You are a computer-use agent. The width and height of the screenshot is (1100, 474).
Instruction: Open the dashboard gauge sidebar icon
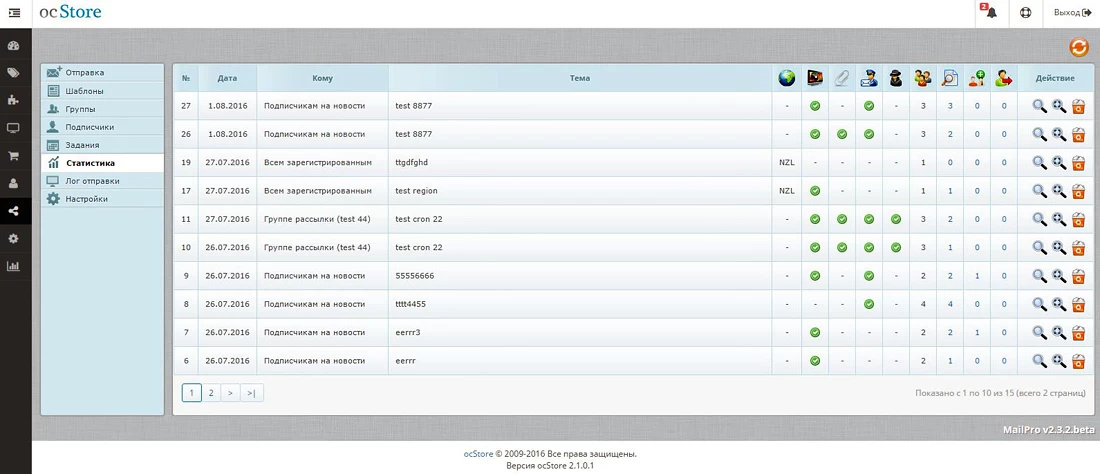(x=13, y=46)
